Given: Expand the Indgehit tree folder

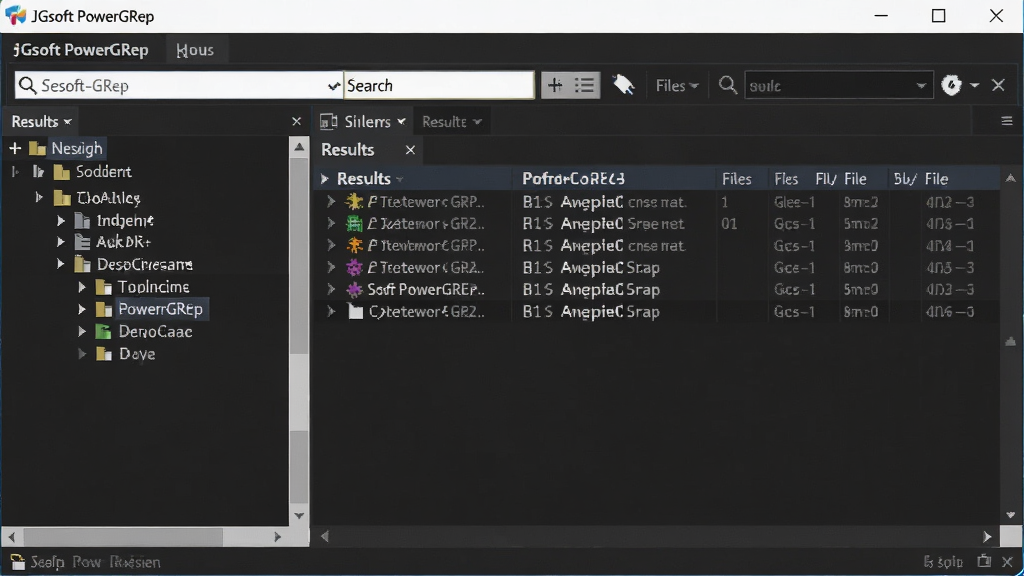Looking at the screenshot, I should [61, 221].
